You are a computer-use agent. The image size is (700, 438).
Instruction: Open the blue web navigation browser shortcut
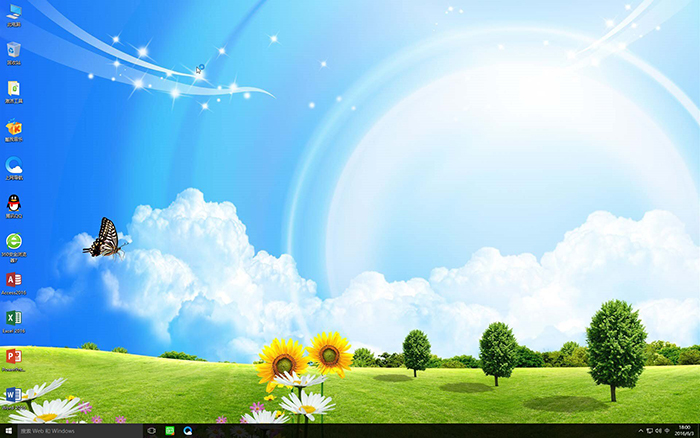click(14, 165)
